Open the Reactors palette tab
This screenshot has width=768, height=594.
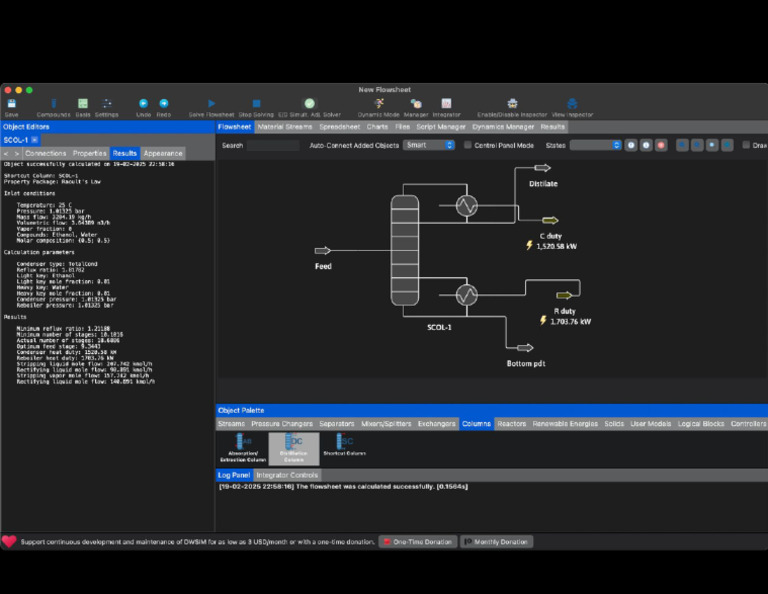tap(511, 424)
